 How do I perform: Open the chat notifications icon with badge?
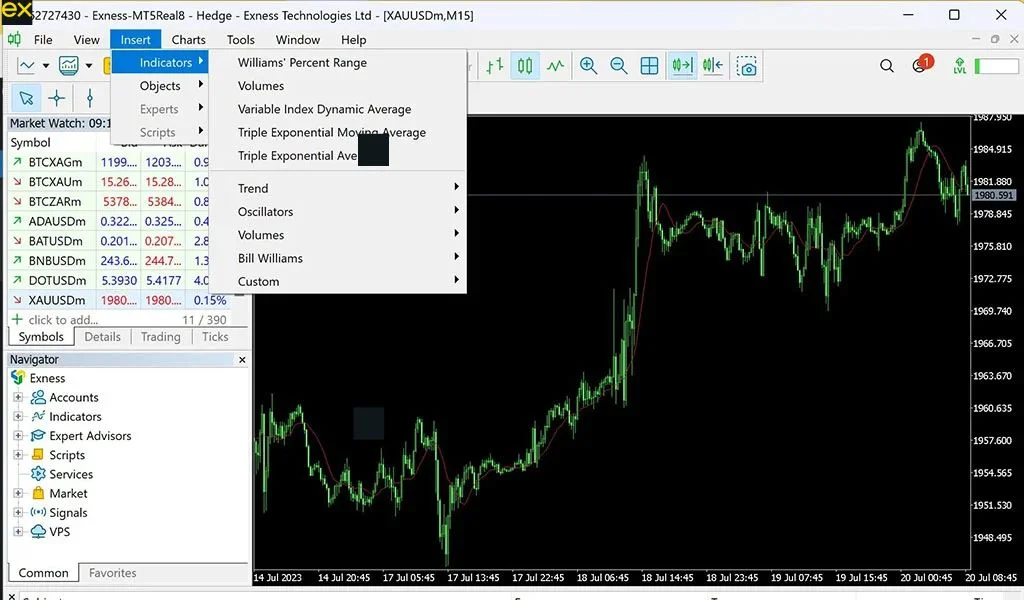920,66
